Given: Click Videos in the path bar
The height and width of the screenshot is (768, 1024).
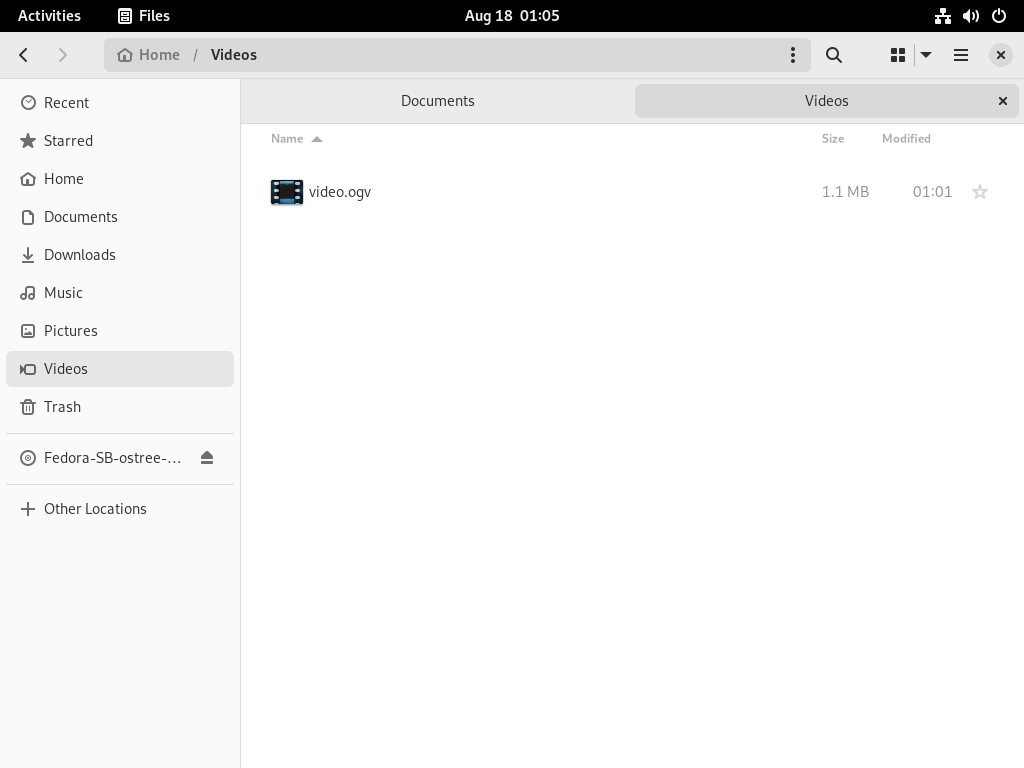Looking at the screenshot, I should pyautogui.click(x=234, y=55).
